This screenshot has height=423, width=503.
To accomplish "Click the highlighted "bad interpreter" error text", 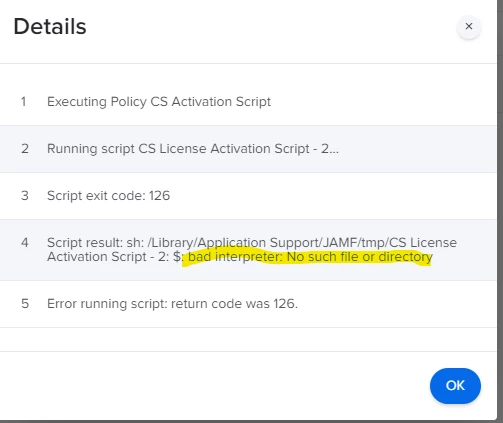I will [x=235, y=257].
